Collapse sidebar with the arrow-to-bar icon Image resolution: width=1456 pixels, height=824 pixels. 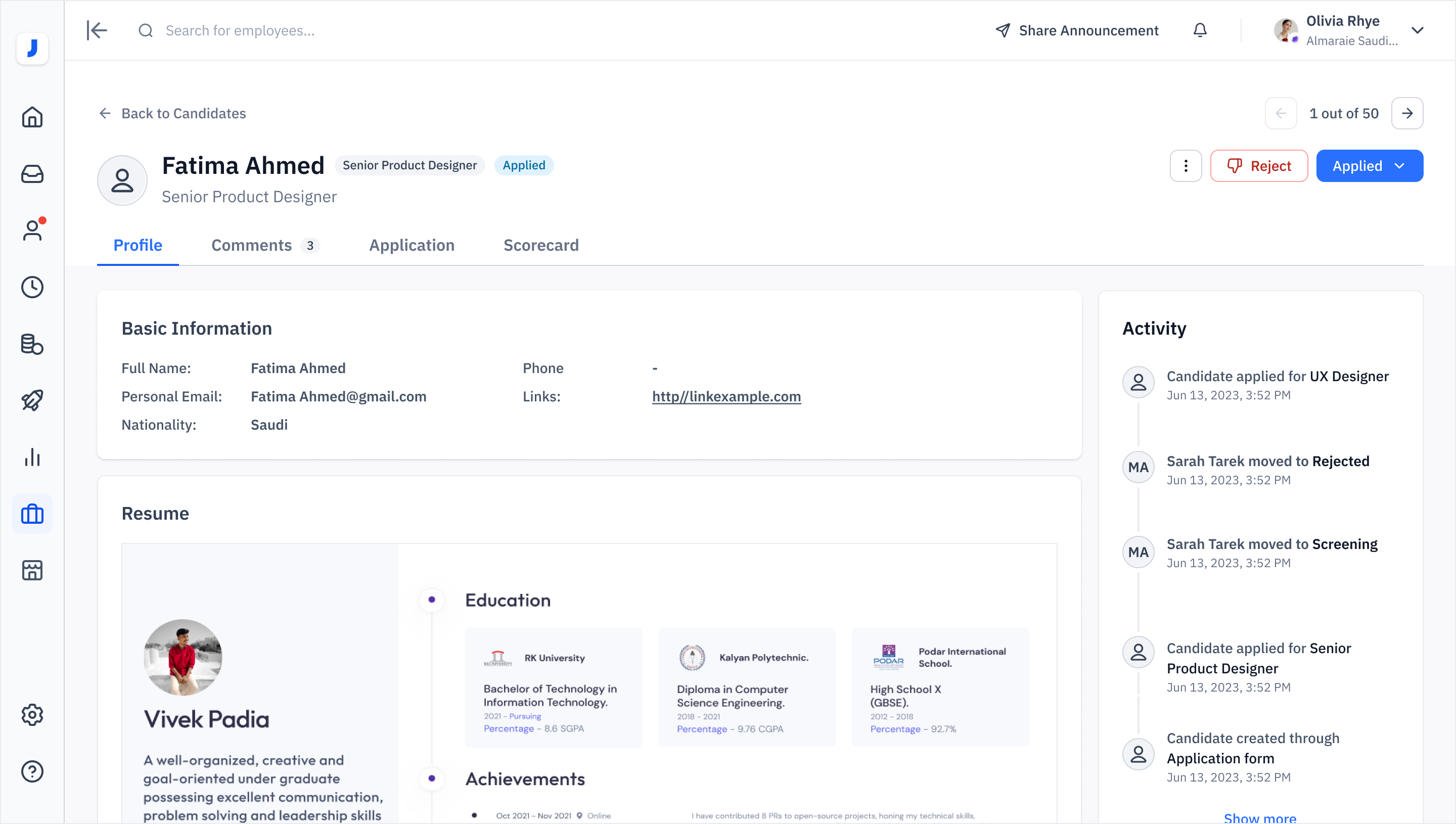pyautogui.click(x=97, y=30)
